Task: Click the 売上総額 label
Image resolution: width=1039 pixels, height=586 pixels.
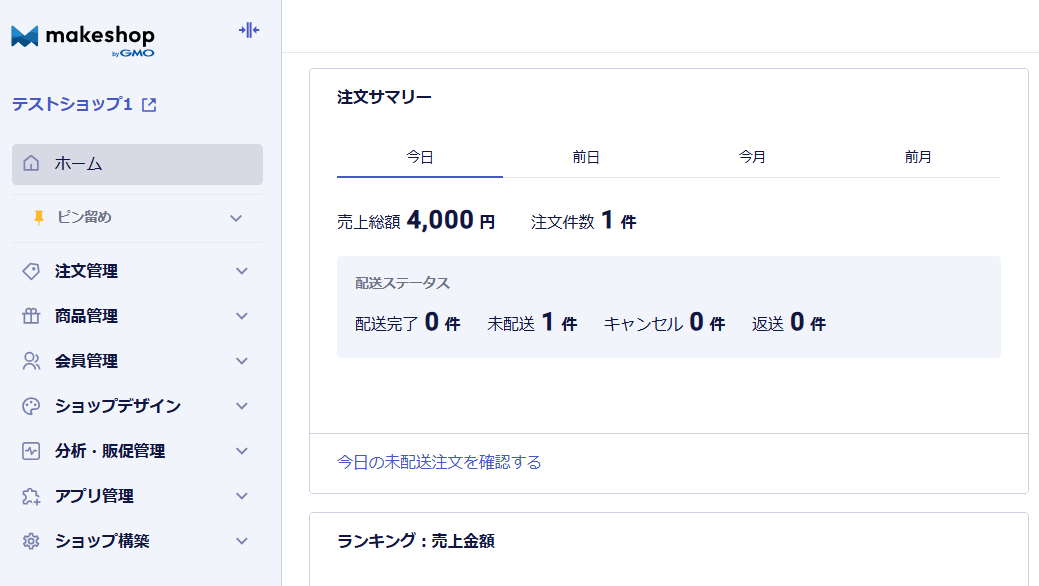Action: coord(368,222)
